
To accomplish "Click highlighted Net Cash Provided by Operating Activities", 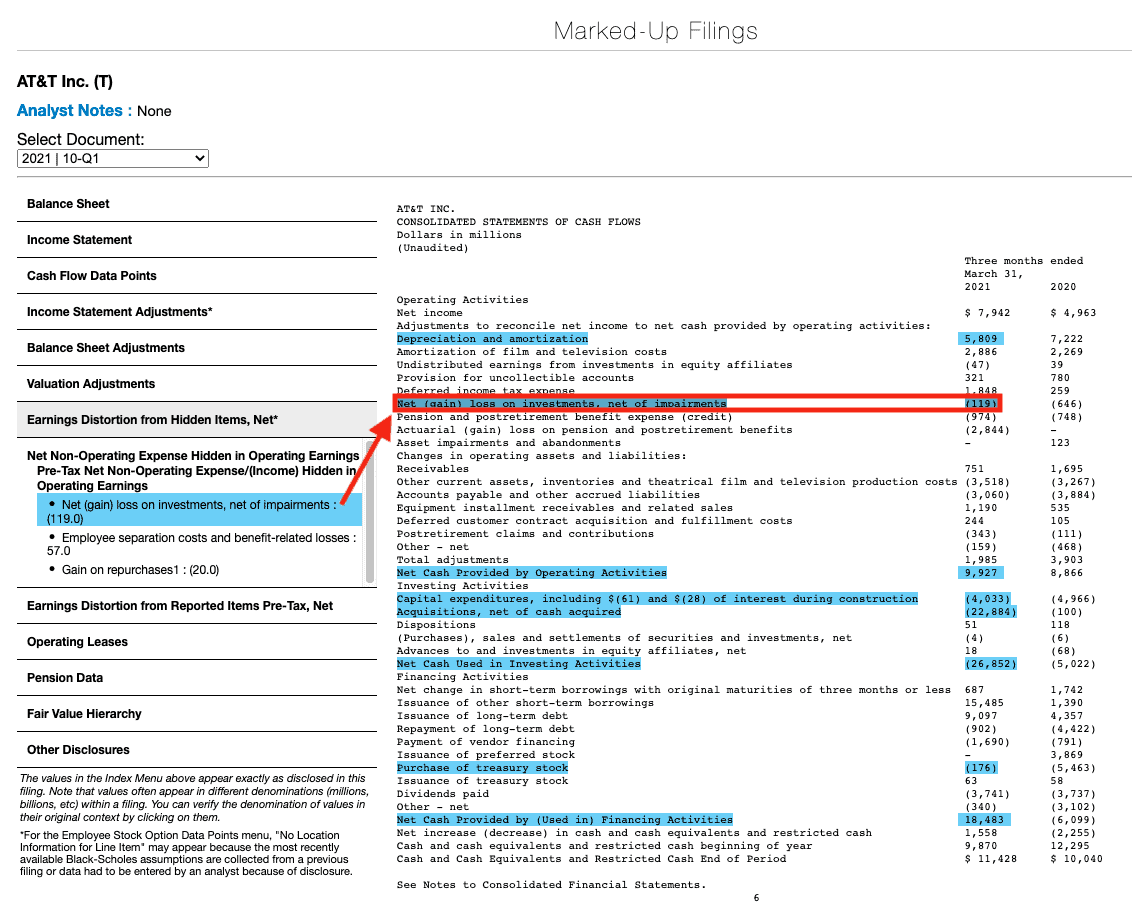I will tap(531, 572).
